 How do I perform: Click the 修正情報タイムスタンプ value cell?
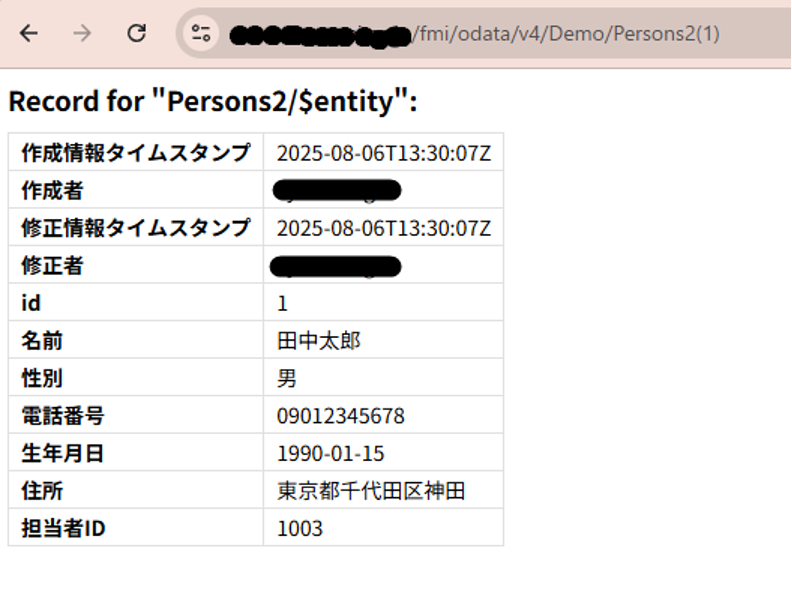click(x=383, y=228)
